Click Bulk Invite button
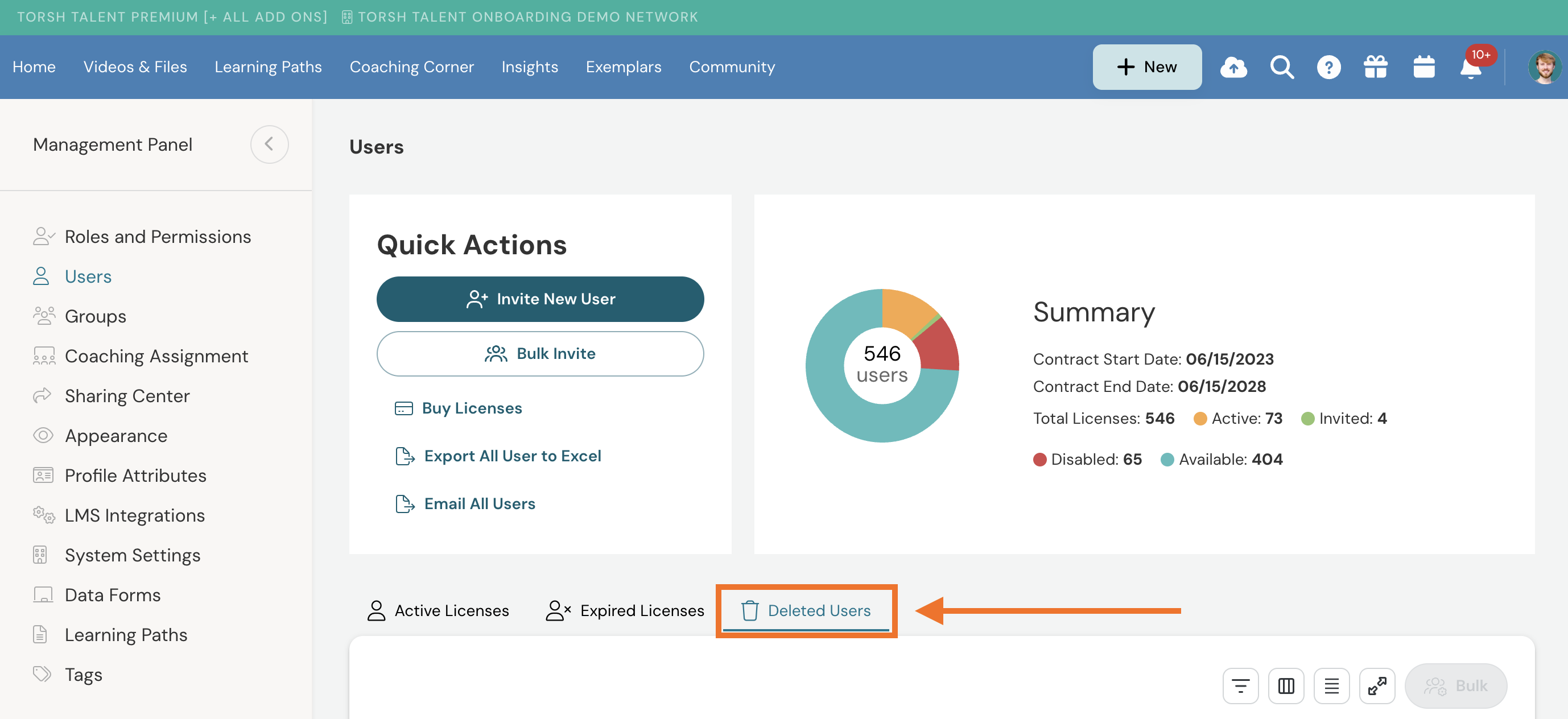 (540, 354)
